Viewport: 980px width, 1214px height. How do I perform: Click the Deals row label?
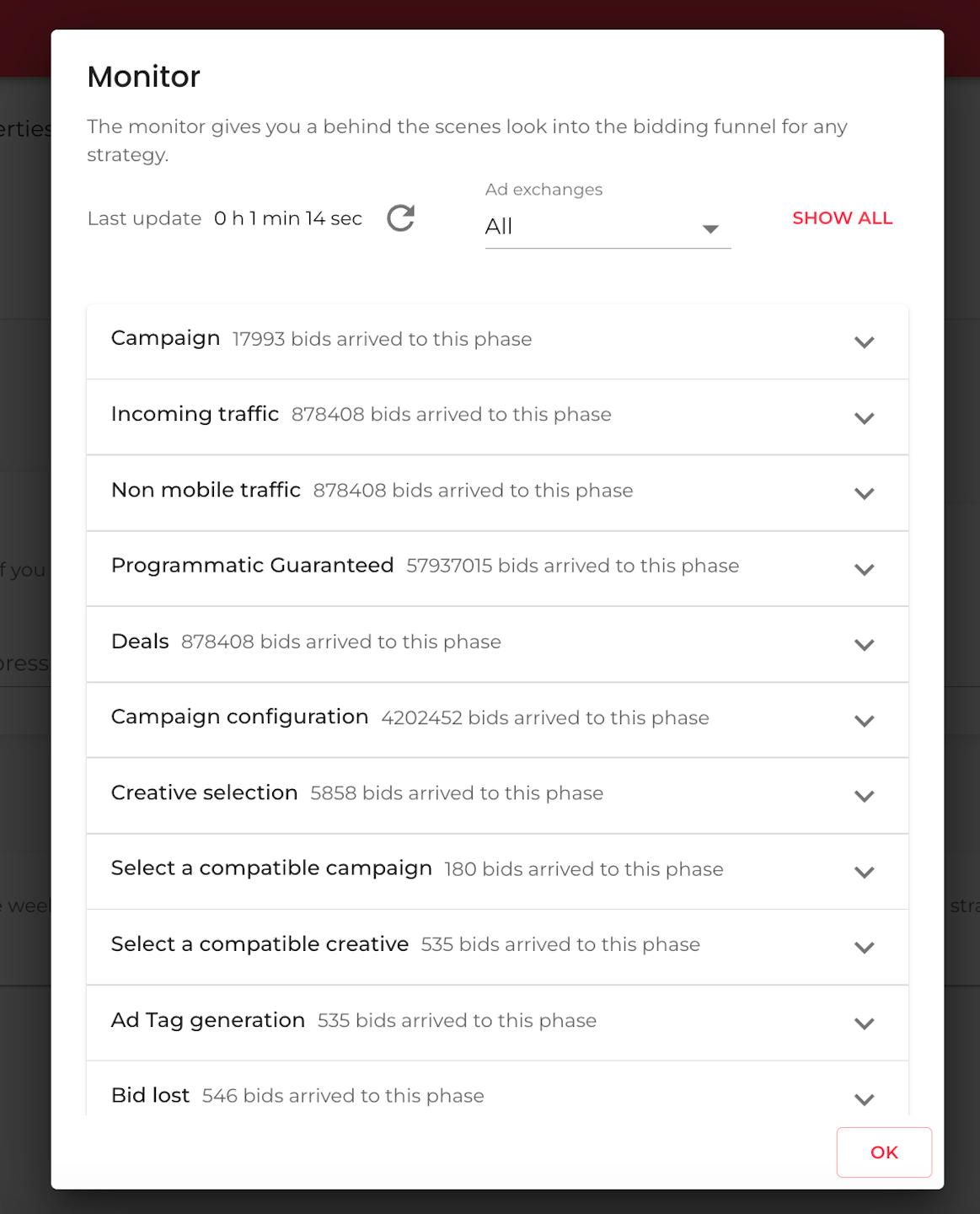click(x=140, y=642)
